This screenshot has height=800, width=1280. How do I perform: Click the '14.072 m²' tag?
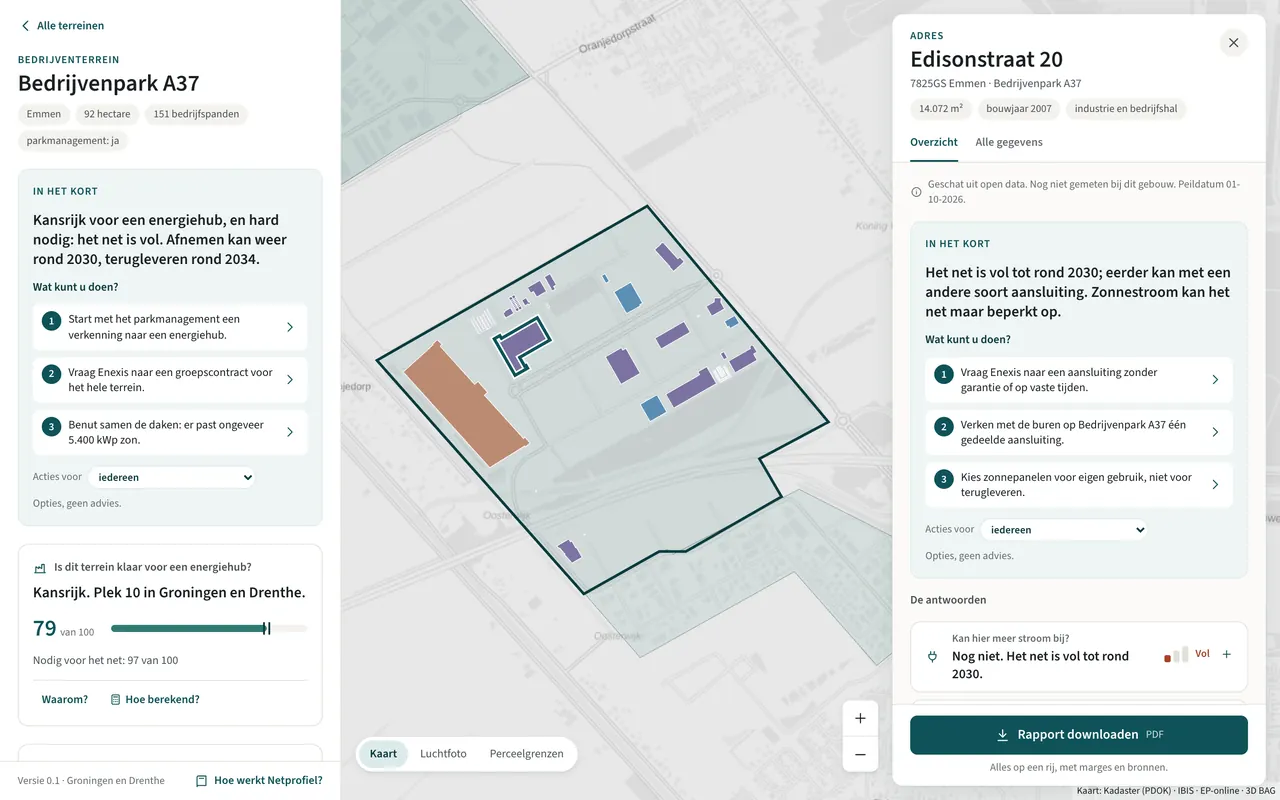pyautogui.click(x=941, y=109)
